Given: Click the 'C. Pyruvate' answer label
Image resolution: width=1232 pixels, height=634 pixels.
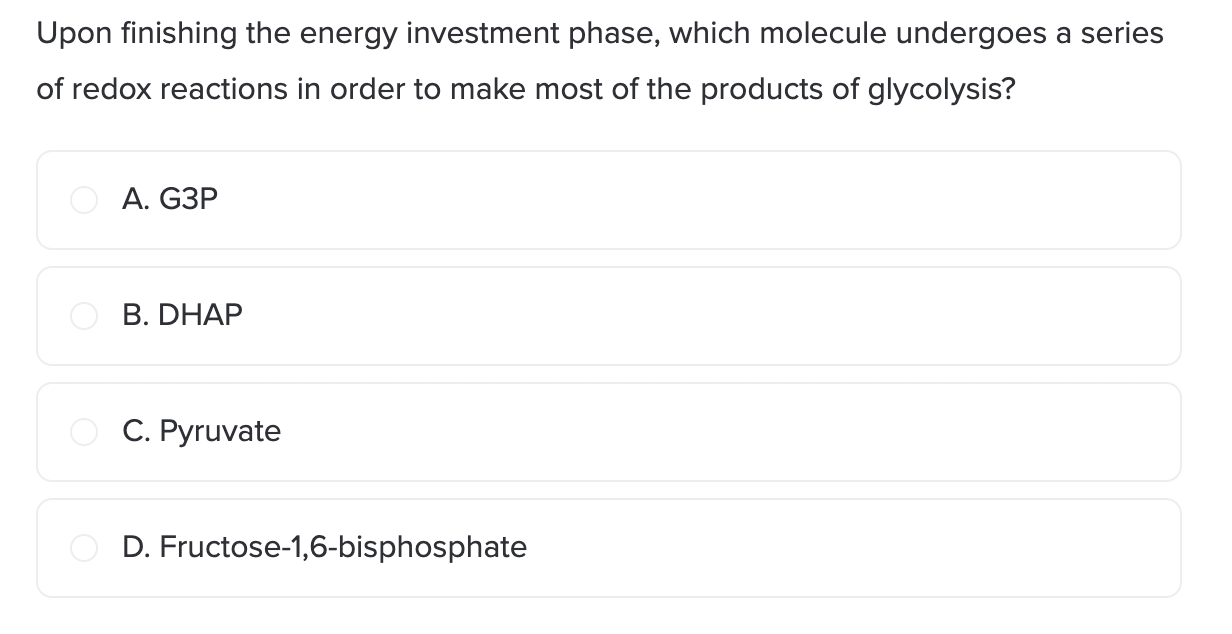Looking at the screenshot, I should click(x=202, y=432).
